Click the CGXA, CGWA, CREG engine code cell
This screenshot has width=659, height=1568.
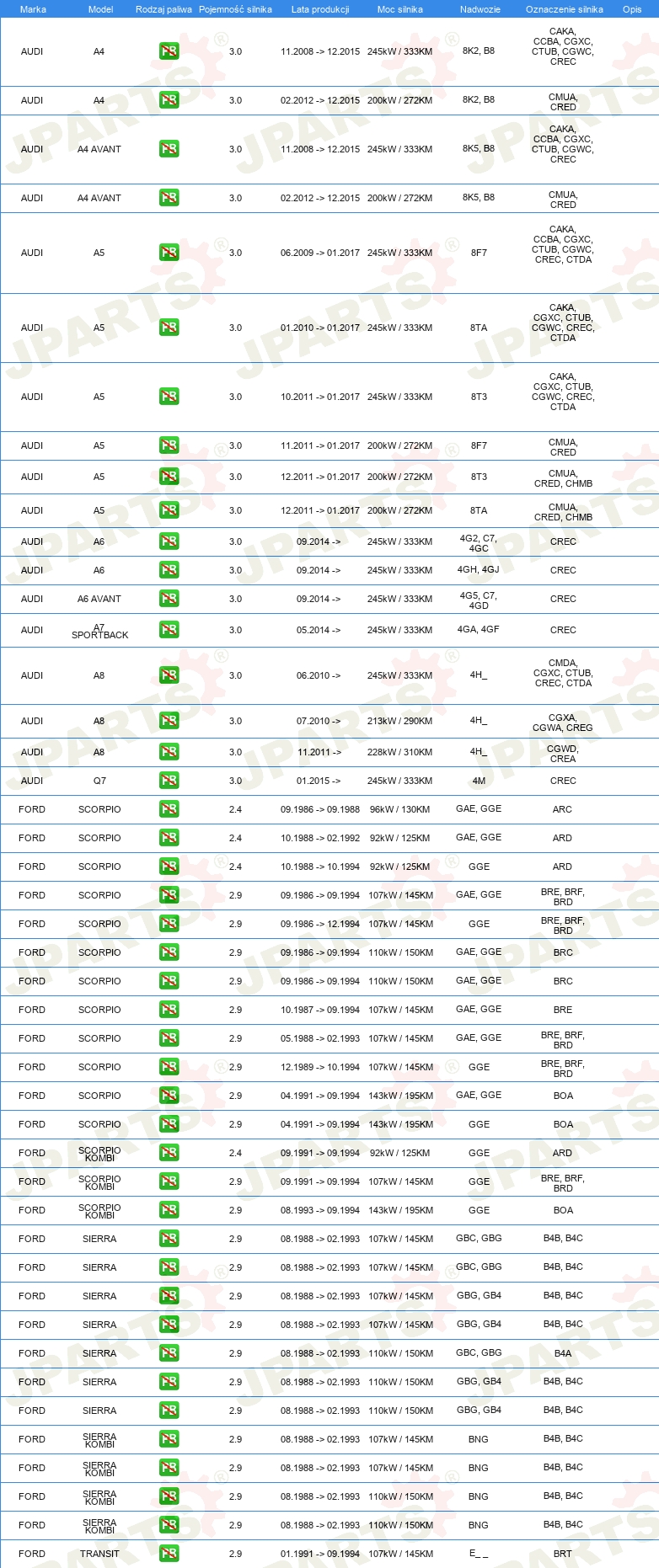(563, 723)
